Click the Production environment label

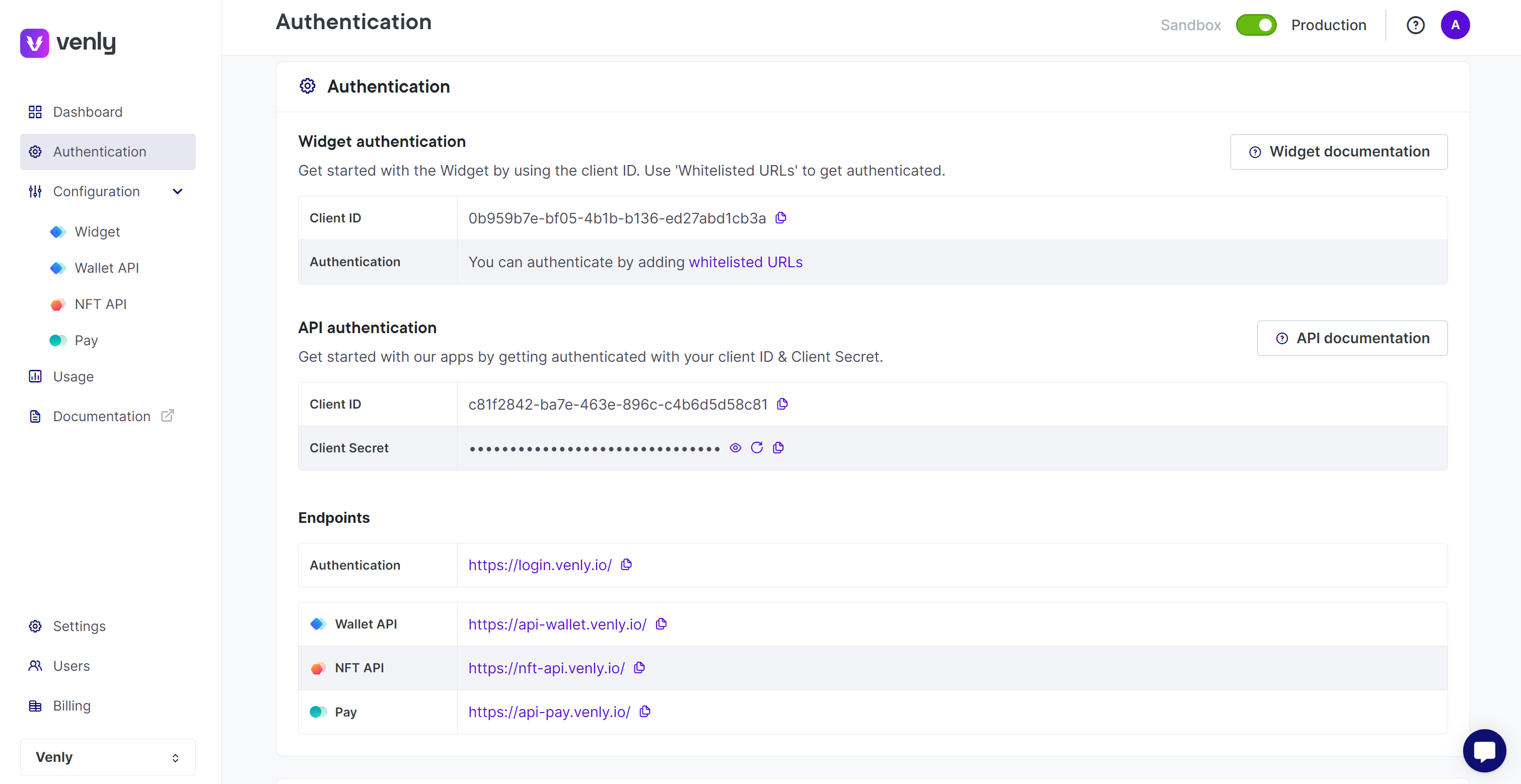click(1329, 25)
